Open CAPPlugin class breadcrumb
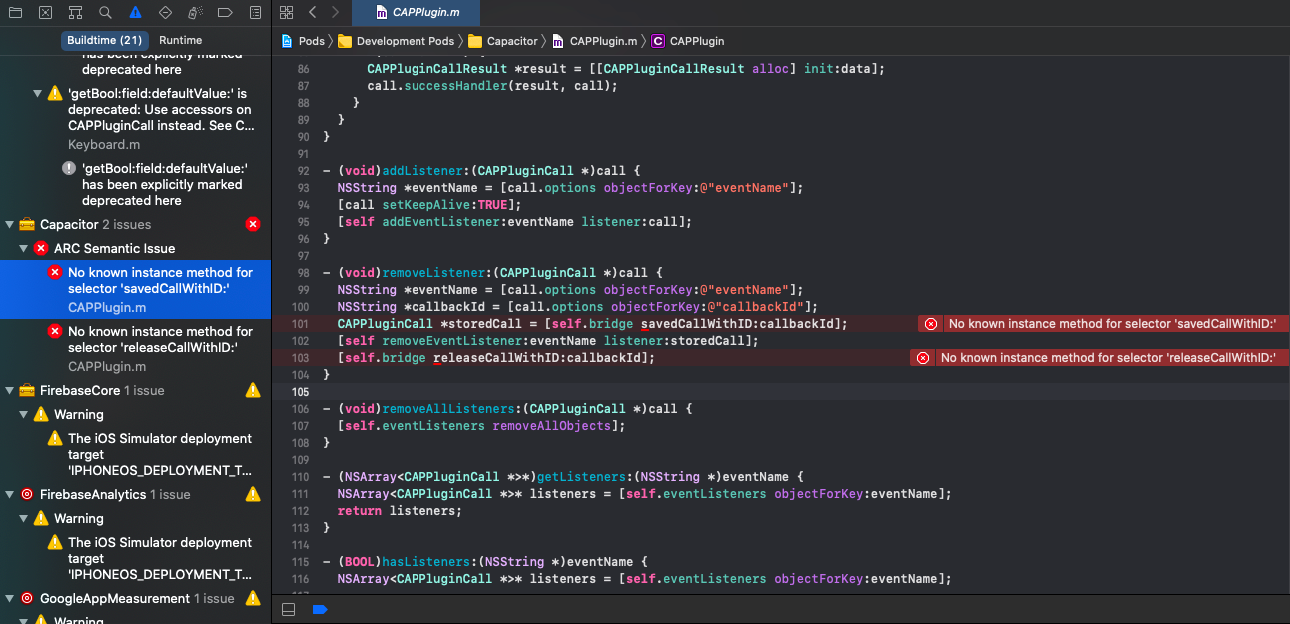1290x624 pixels. click(688, 41)
